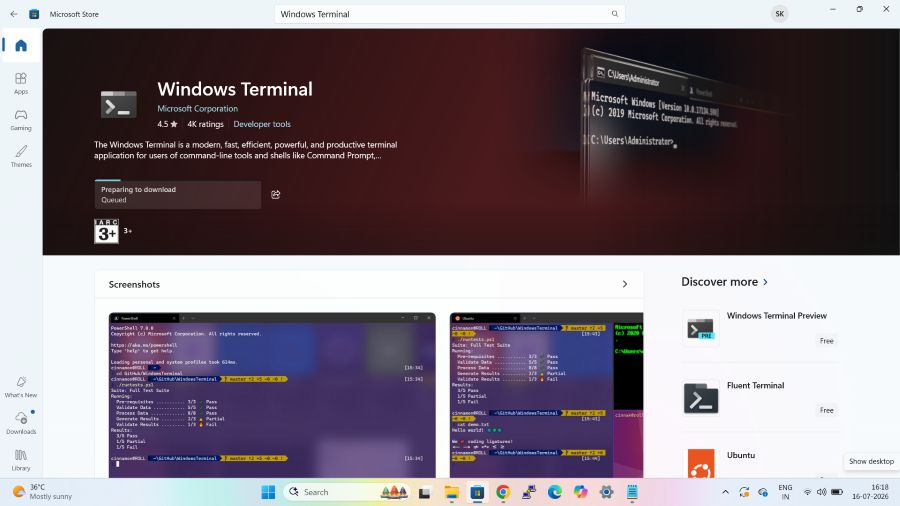Image resolution: width=900 pixels, height=506 pixels.
Task: Click the app description text
Action: click(246, 150)
